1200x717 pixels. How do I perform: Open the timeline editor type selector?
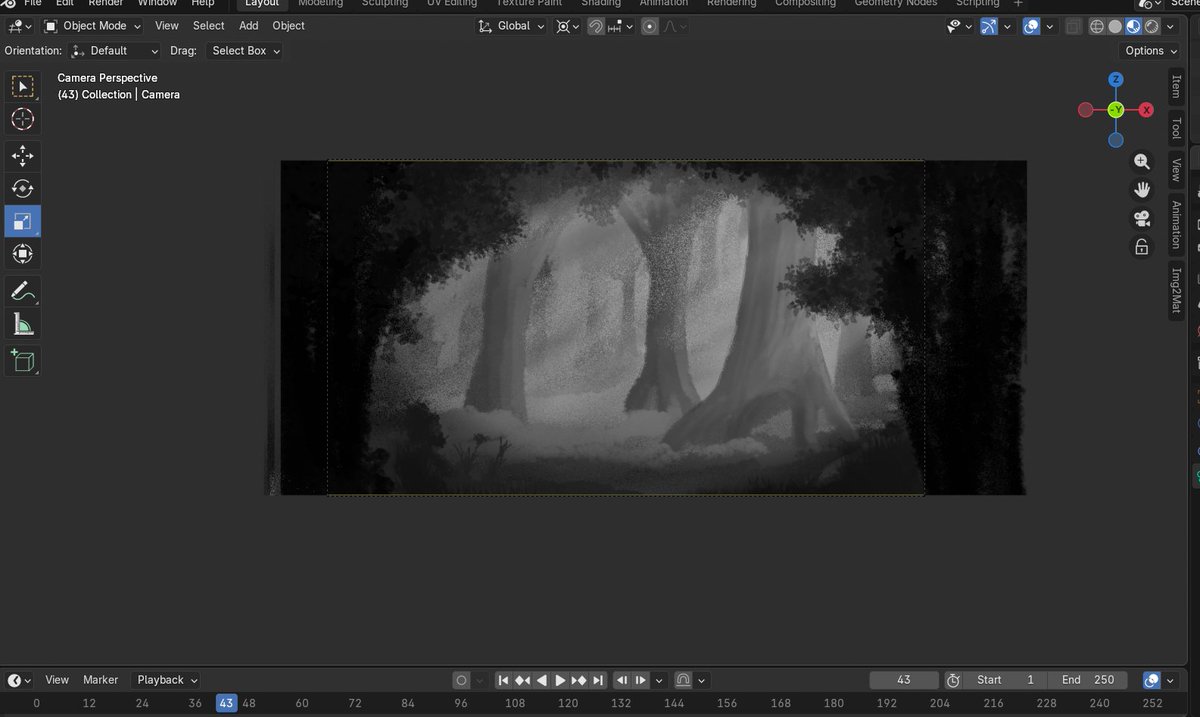pos(20,680)
